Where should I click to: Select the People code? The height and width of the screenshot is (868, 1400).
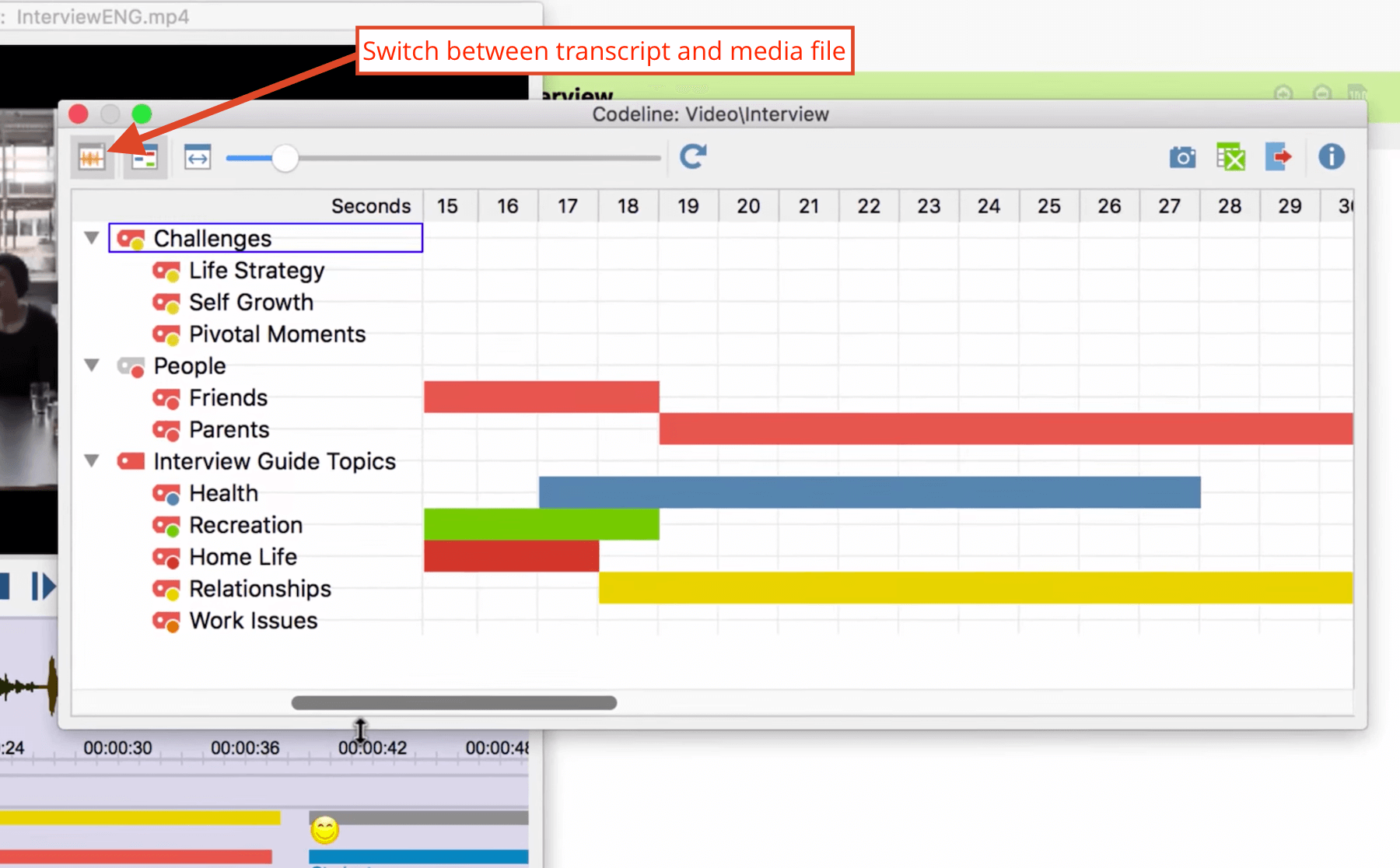coord(190,366)
